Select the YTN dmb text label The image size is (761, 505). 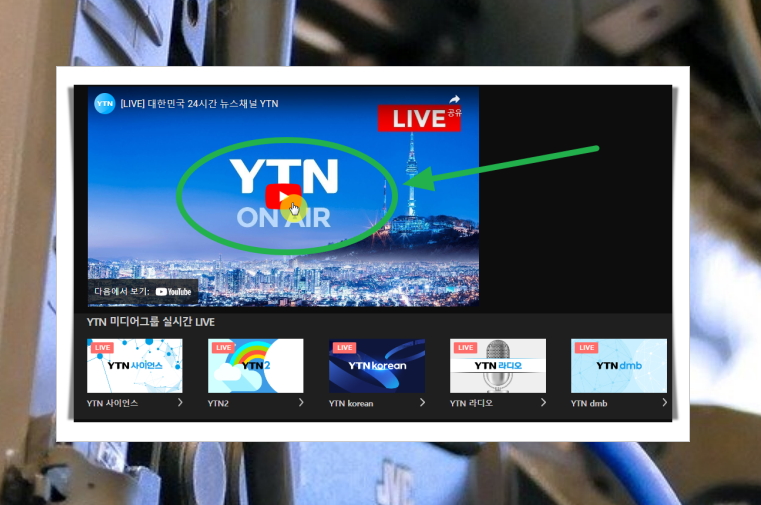pyautogui.click(x=589, y=403)
